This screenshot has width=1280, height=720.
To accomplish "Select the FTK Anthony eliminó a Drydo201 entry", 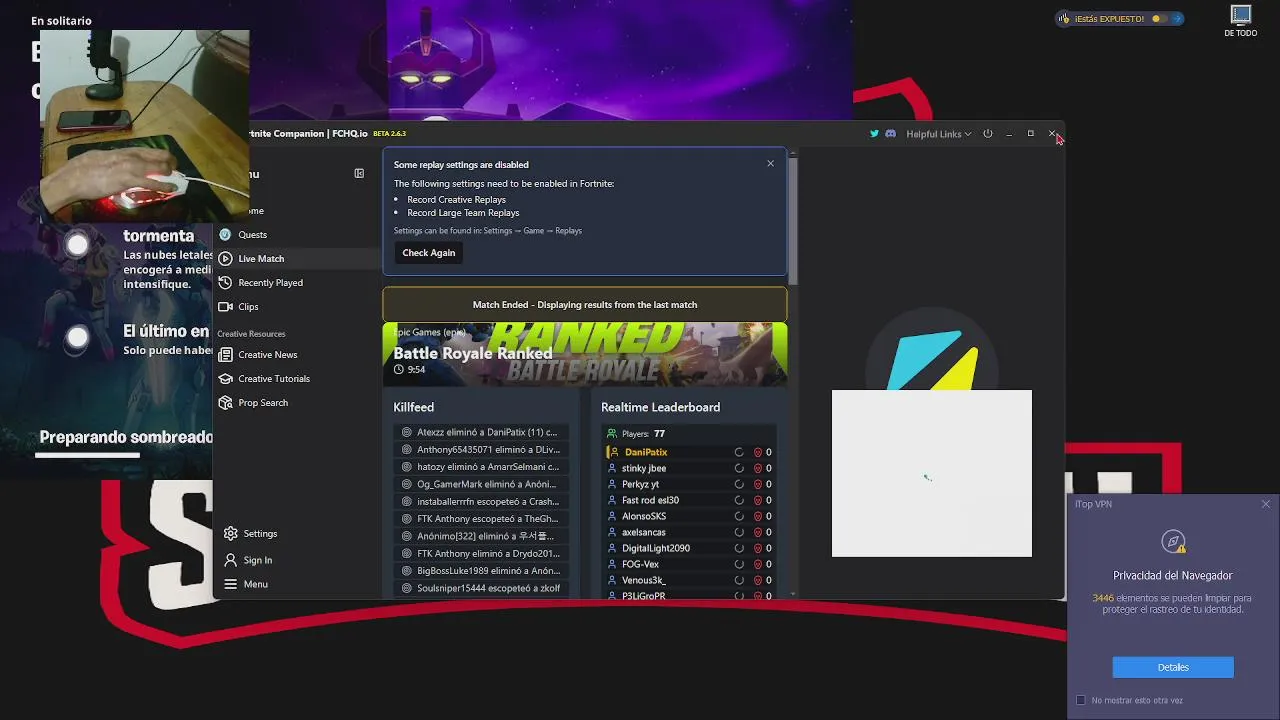I will click(481, 554).
